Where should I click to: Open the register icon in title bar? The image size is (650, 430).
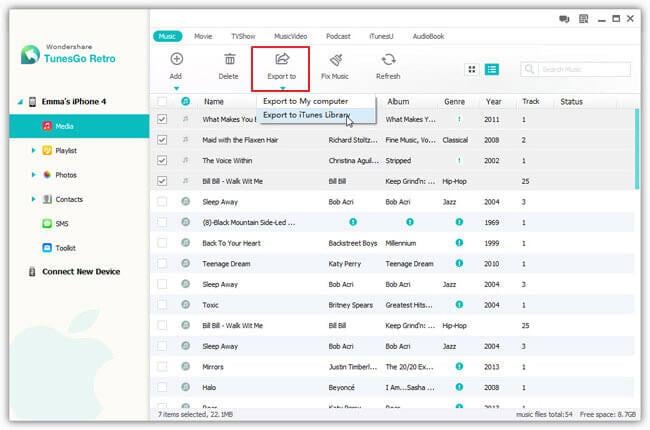pyautogui.click(x=584, y=19)
